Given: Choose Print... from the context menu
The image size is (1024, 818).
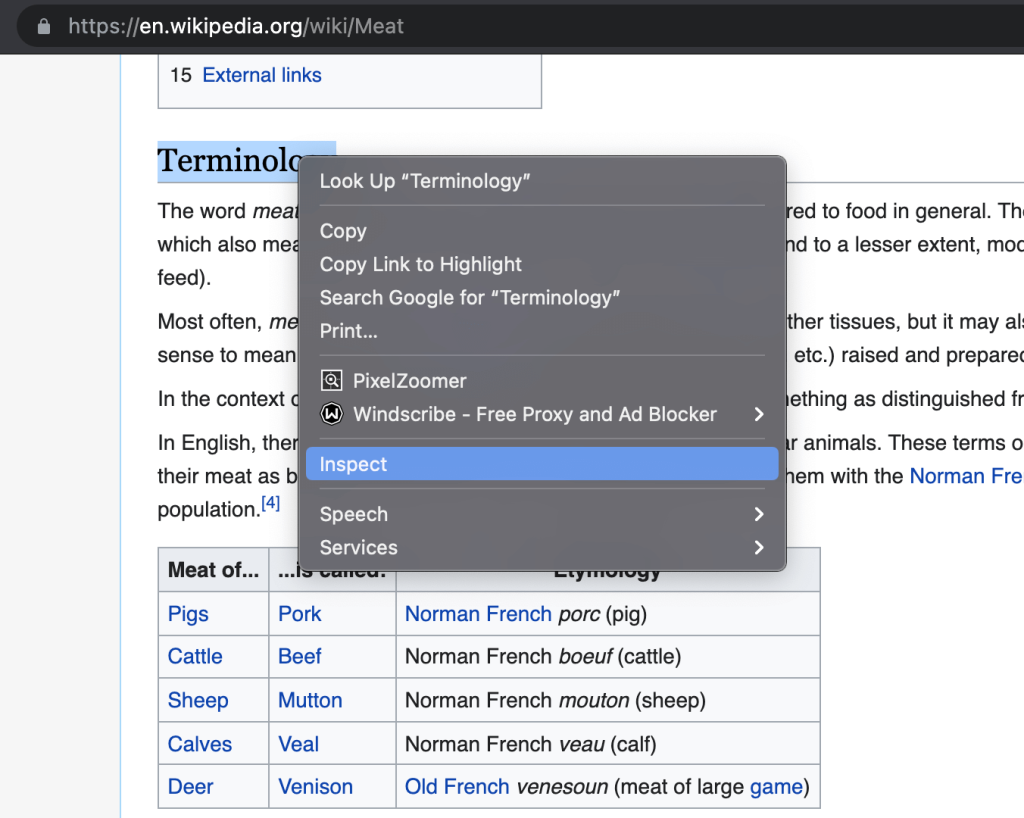Looking at the screenshot, I should click(x=541, y=331).
